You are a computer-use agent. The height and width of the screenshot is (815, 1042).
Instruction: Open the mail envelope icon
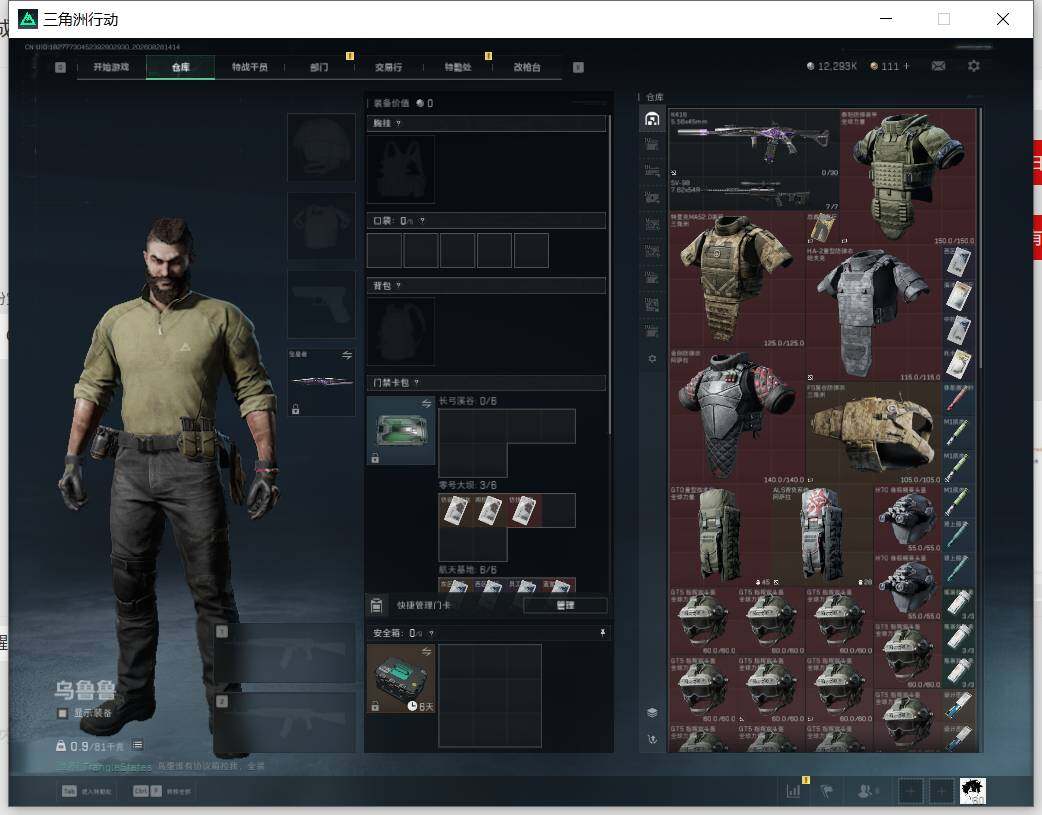tap(938, 66)
